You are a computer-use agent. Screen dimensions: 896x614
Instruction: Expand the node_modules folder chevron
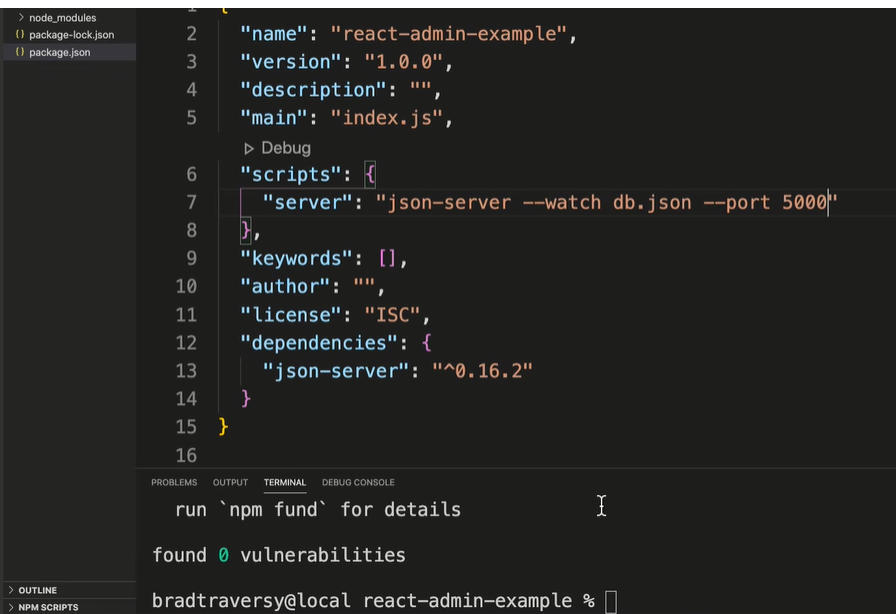click(x=21, y=18)
